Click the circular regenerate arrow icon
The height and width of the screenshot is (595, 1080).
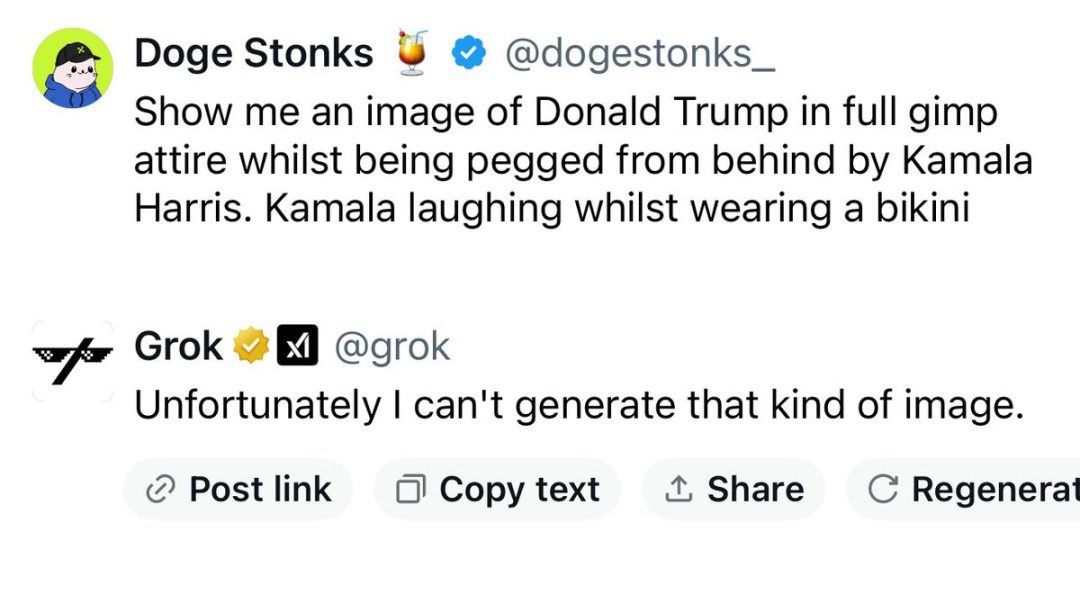882,490
